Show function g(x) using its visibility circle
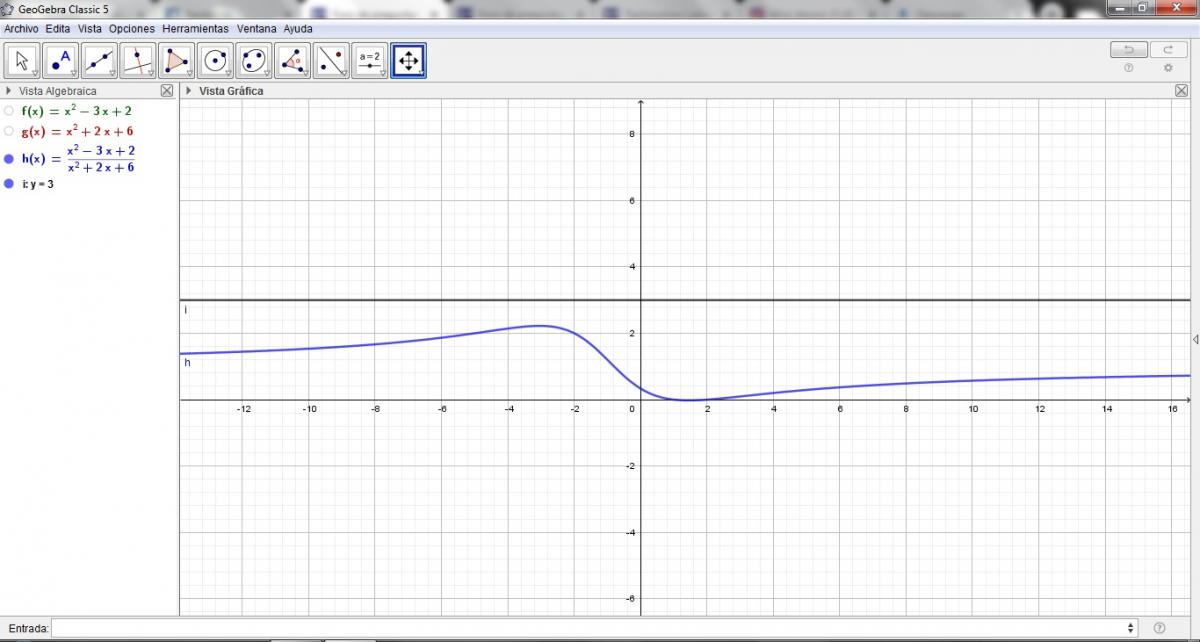 pos(9,131)
